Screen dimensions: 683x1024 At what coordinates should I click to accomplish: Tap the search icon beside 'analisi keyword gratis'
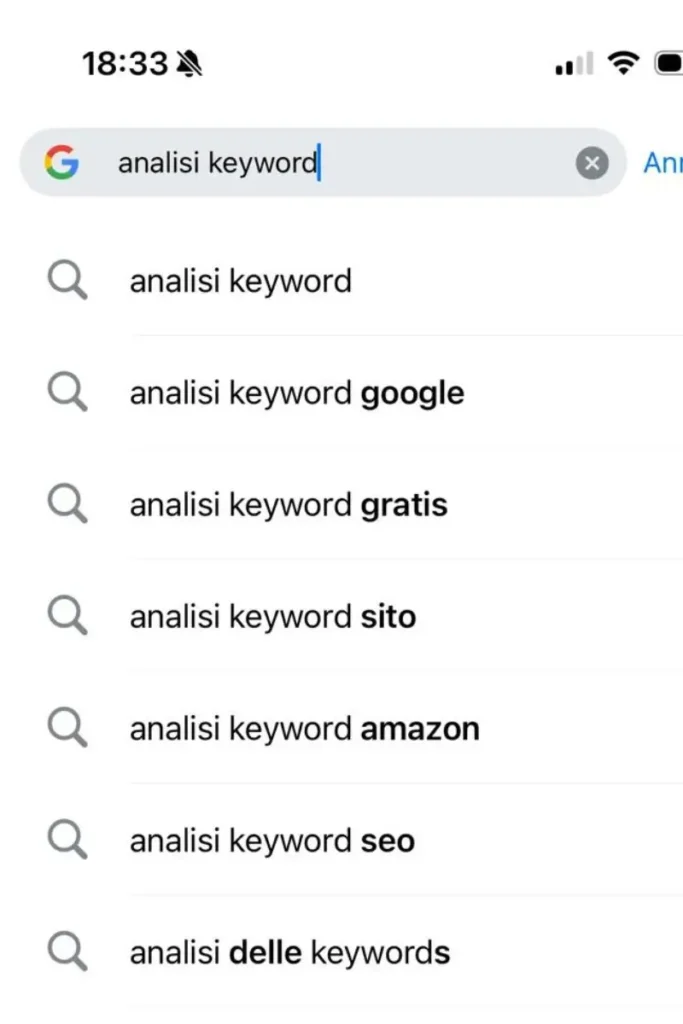(x=66, y=504)
